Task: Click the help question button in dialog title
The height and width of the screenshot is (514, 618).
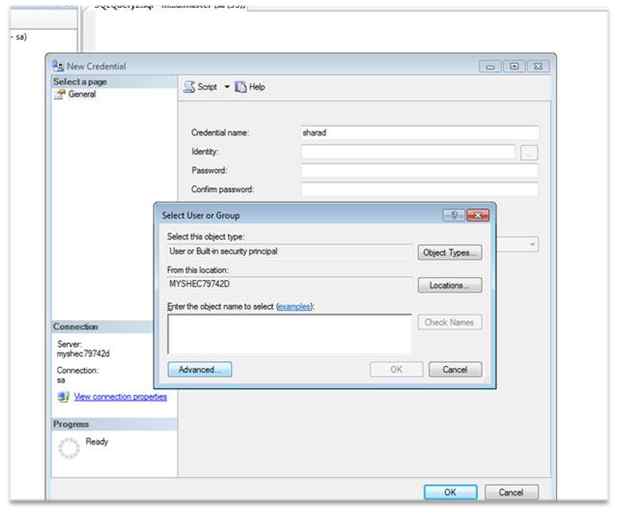Action: point(454,215)
